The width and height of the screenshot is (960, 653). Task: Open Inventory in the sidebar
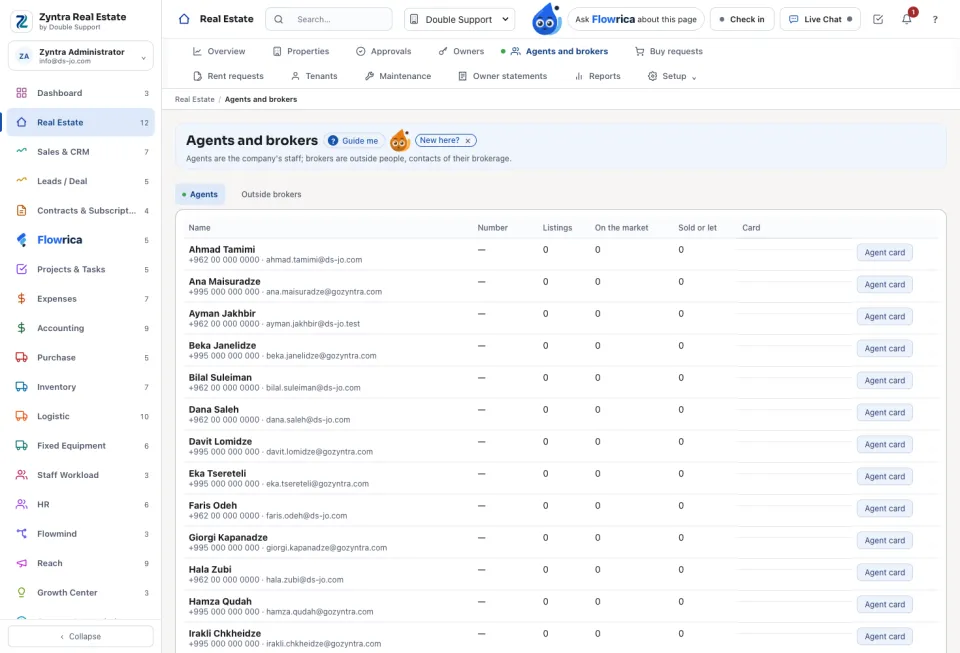pos(81,387)
